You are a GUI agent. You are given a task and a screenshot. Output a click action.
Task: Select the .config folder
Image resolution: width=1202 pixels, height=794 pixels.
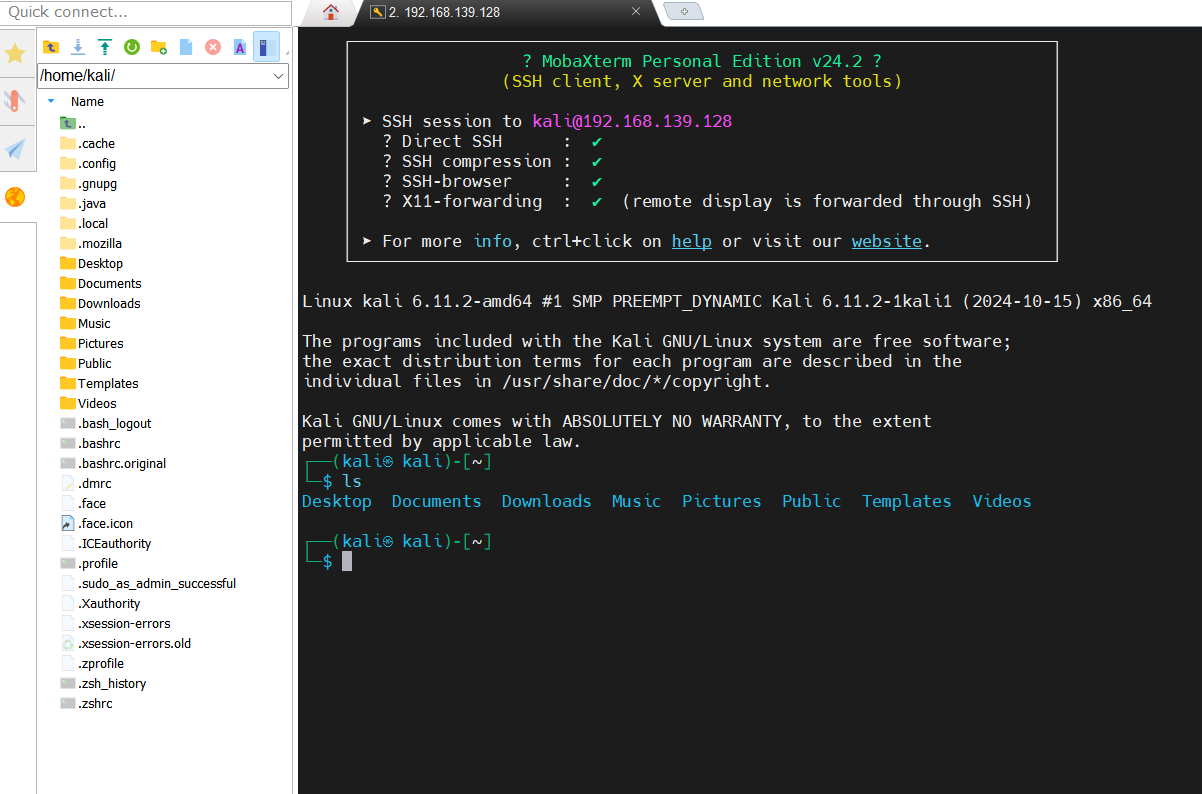[x=88, y=164]
